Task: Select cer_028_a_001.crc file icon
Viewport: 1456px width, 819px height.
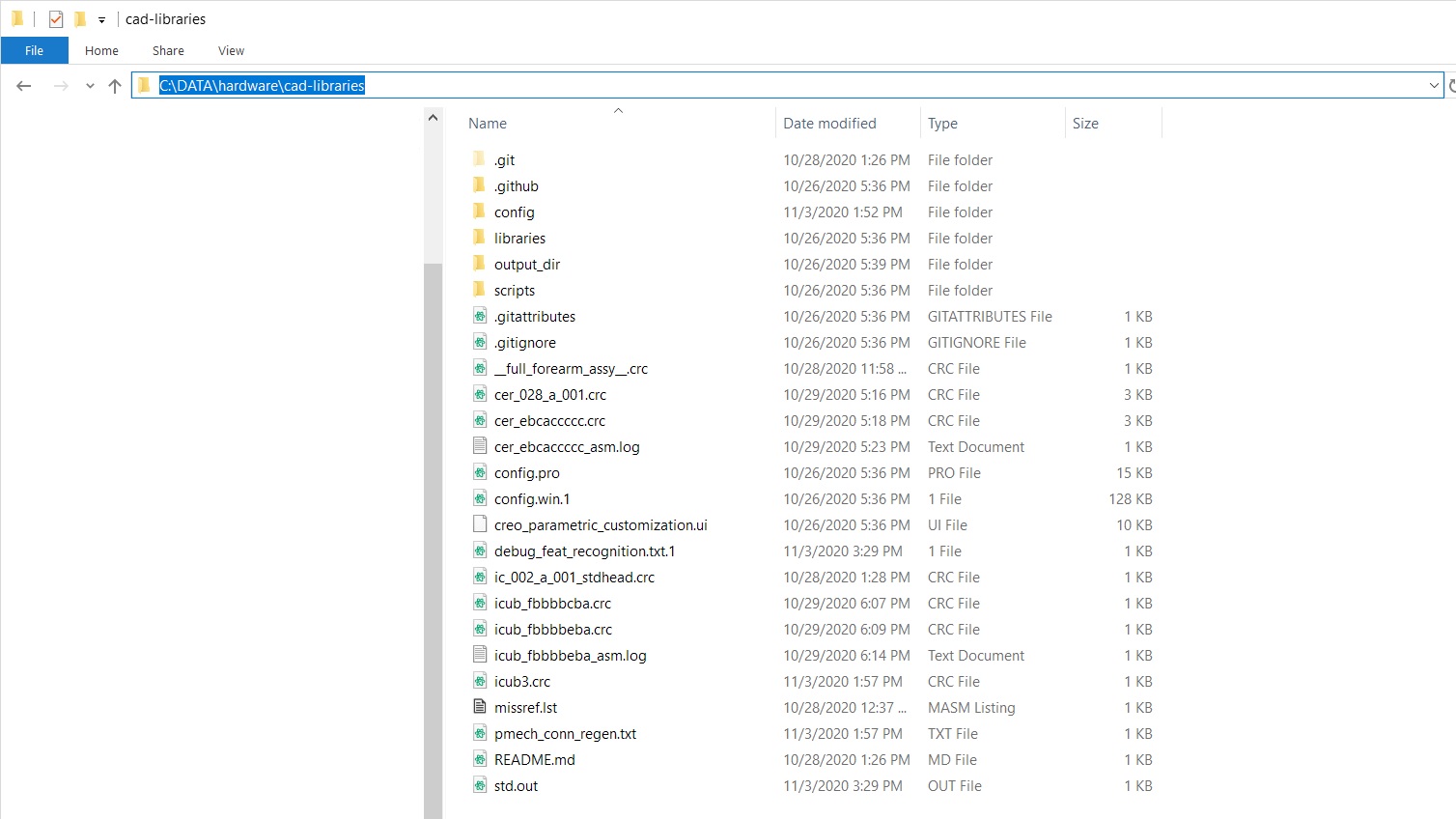Action: 480,394
